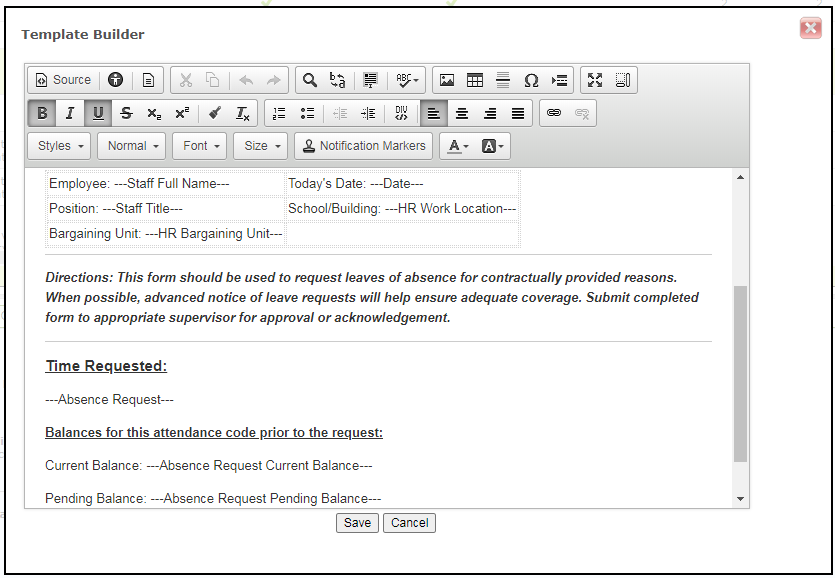This screenshot has height=578, width=835.
Task: Open the Notification Markers menu
Action: (363, 145)
